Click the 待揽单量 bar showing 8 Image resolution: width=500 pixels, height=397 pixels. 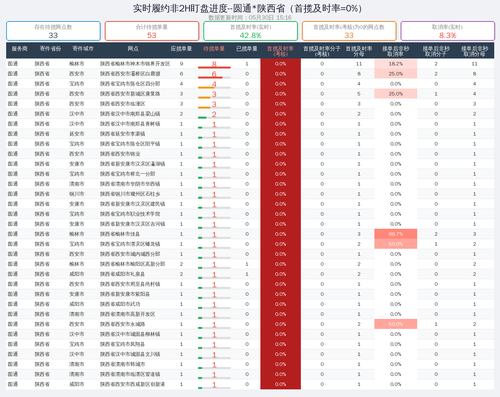point(214,64)
